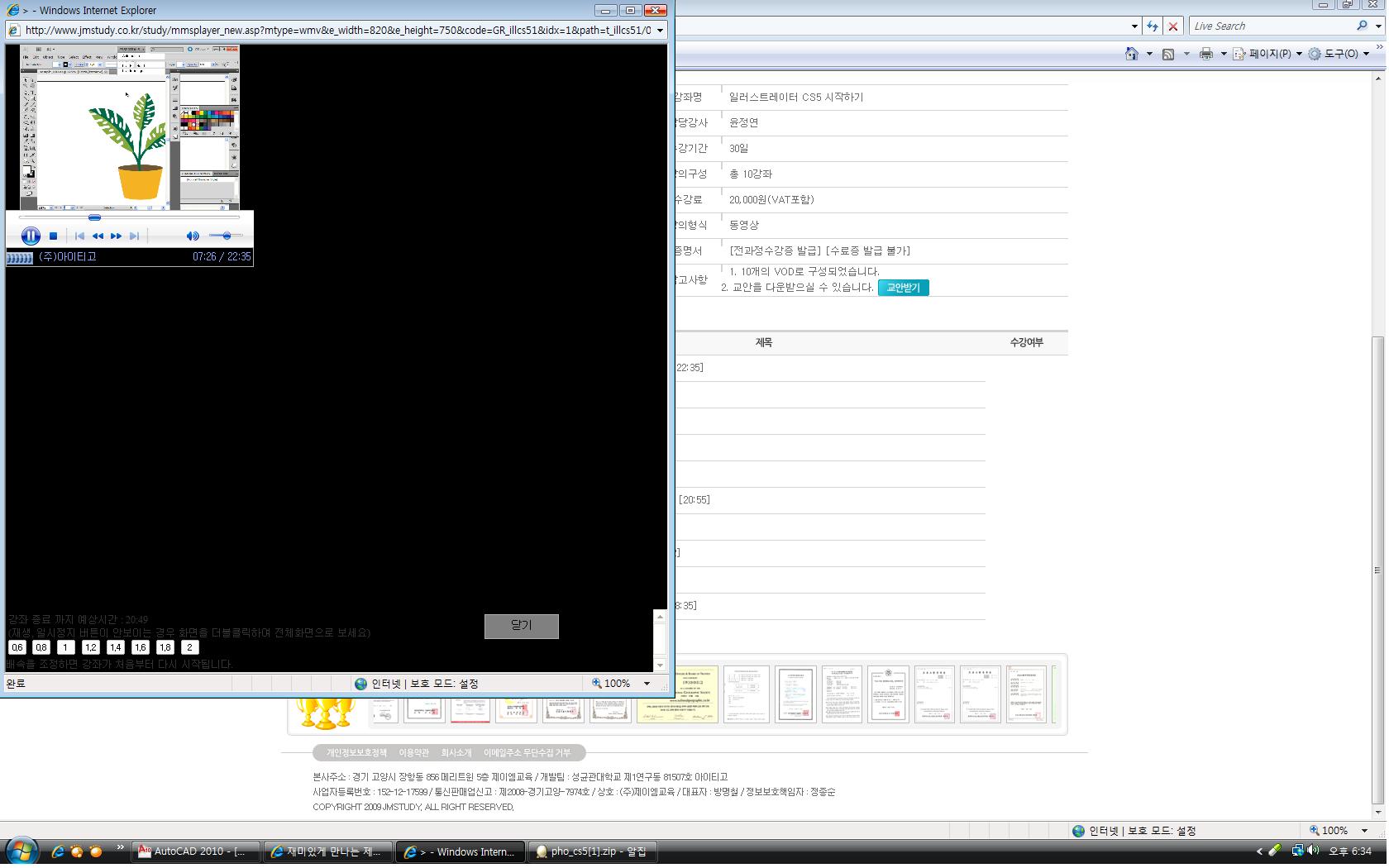Set playback speed to 2
Image resolution: width=1389 pixels, height=868 pixels.
click(x=190, y=648)
